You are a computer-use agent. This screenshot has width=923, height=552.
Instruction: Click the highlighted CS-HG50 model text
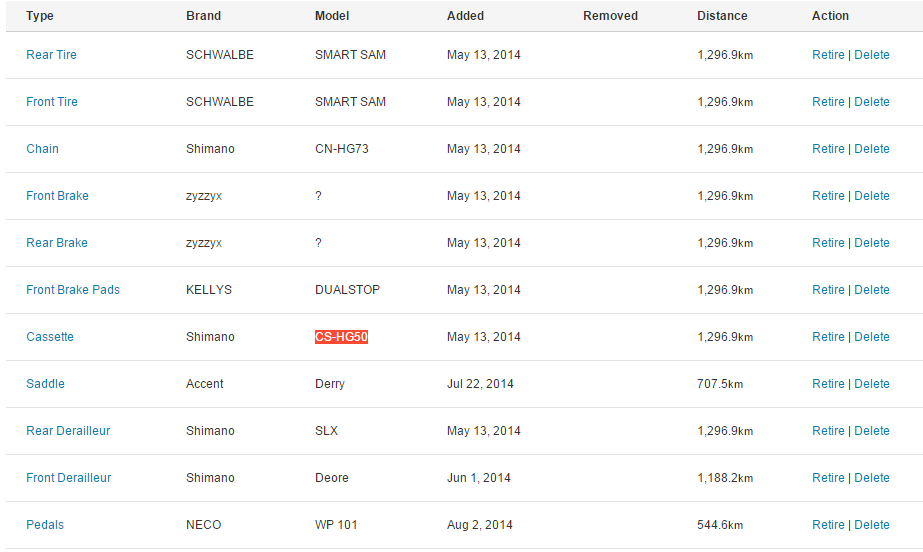[x=341, y=337]
